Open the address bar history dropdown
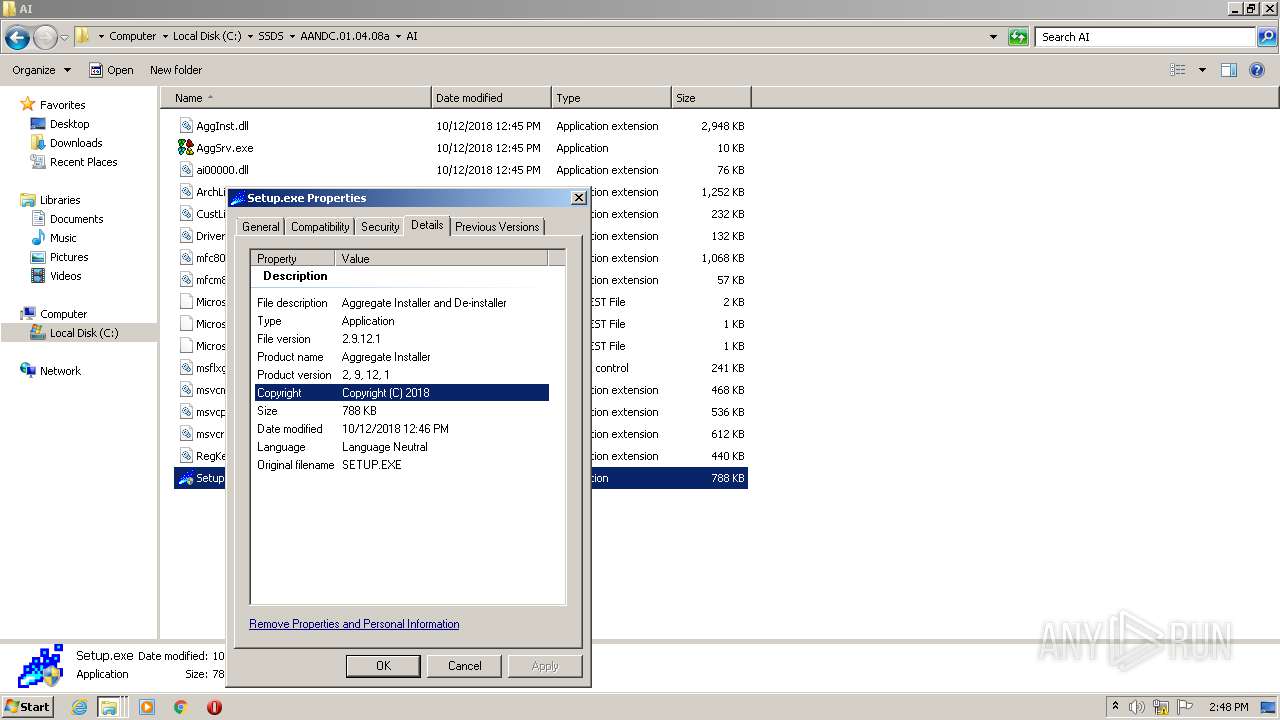1280x720 pixels. [x=993, y=37]
